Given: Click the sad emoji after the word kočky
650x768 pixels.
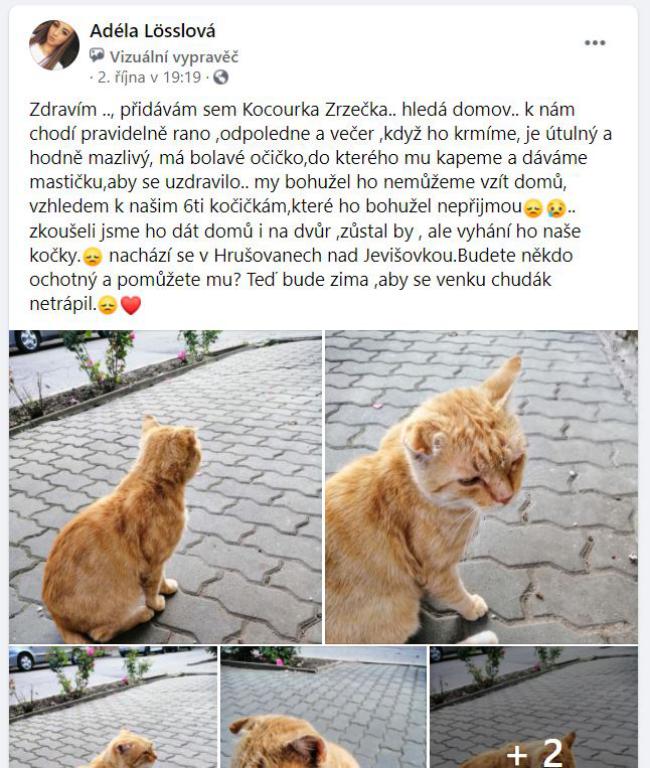Looking at the screenshot, I should [92, 257].
